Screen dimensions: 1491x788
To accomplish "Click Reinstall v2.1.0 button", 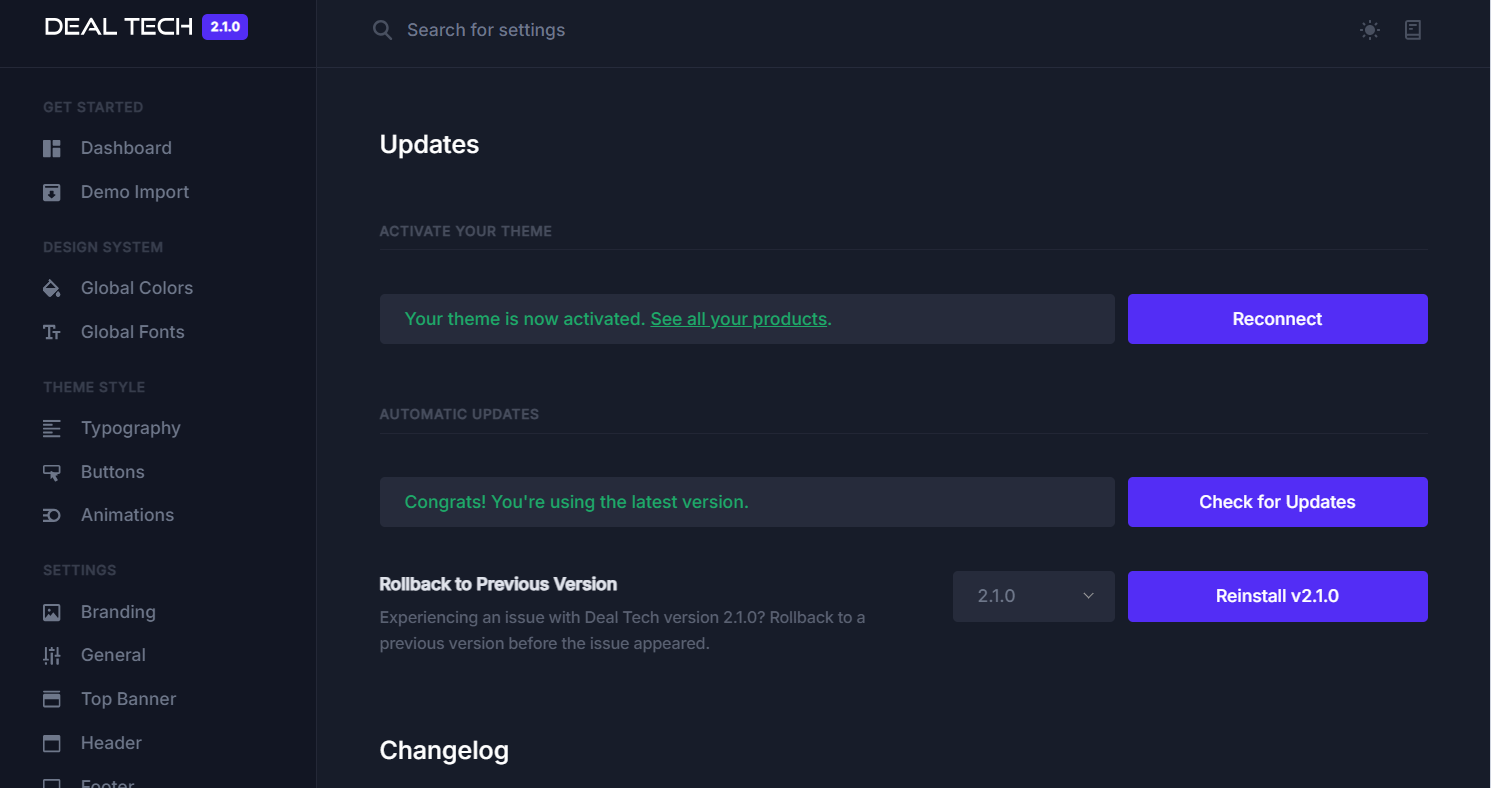I will (x=1278, y=596).
